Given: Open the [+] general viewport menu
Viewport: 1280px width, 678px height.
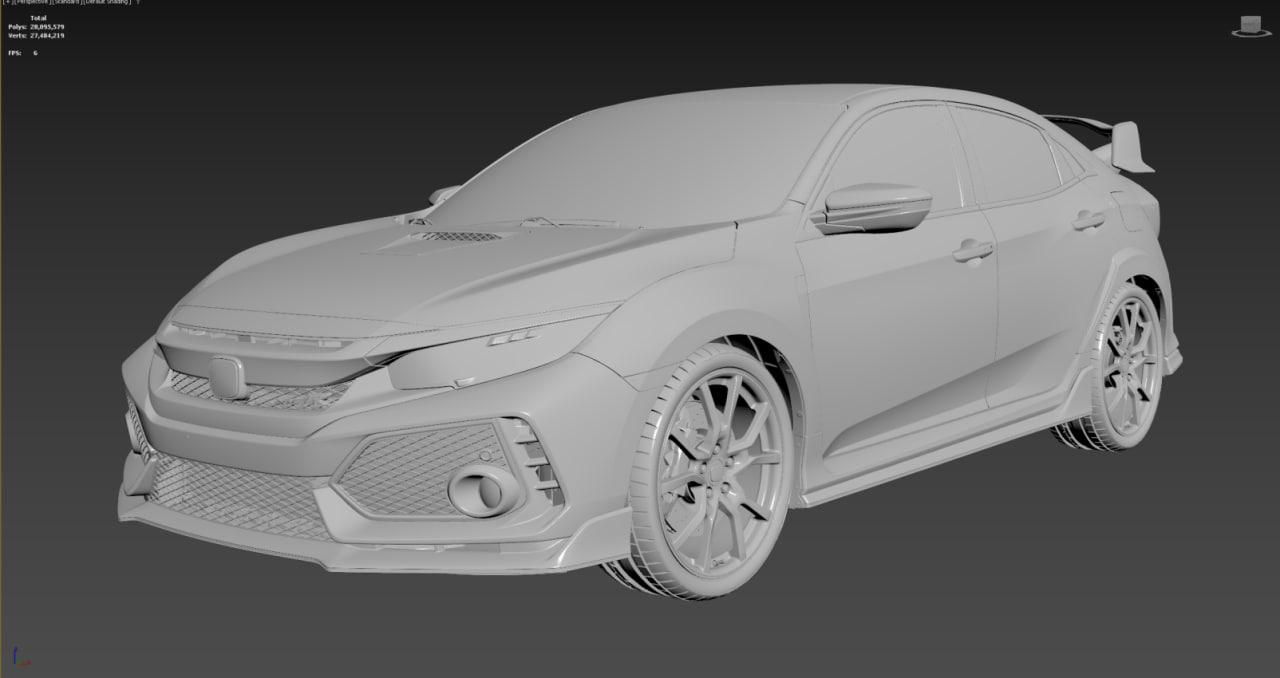Looking at the screenshot, I should [x=7, y=2].
